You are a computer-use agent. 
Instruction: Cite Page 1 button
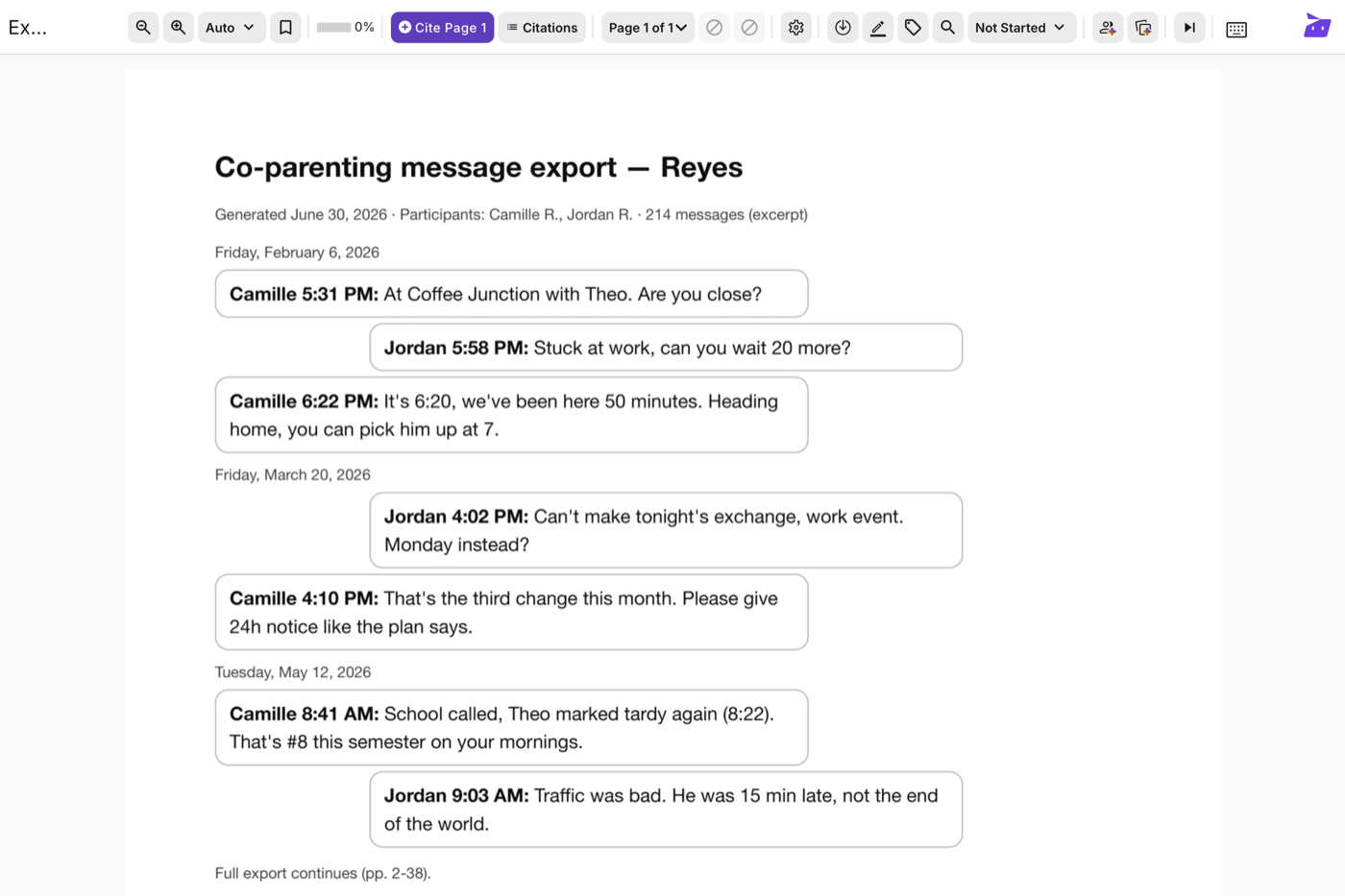pos(442,28)
